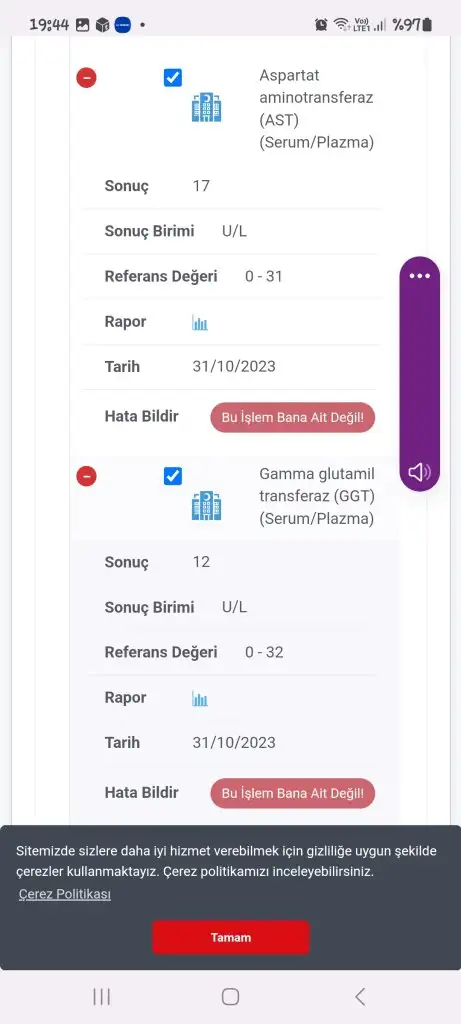Image resolution: width=461 pixels, height=1024 pixels.
Task: Uncheck the Gamma glutamil transferaz (GGT) checkbox
Action: [x=172, y=476]
